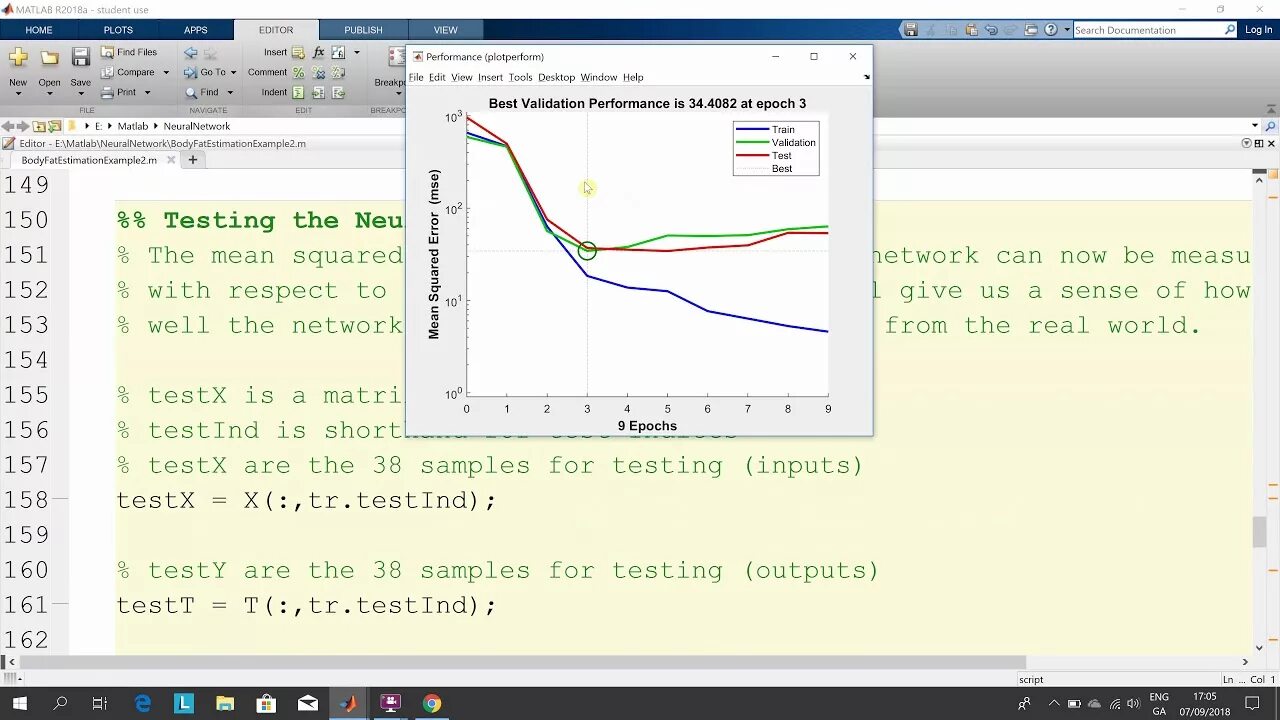
Task: Click the Help question mark icon
Action: click(1051, 30)
